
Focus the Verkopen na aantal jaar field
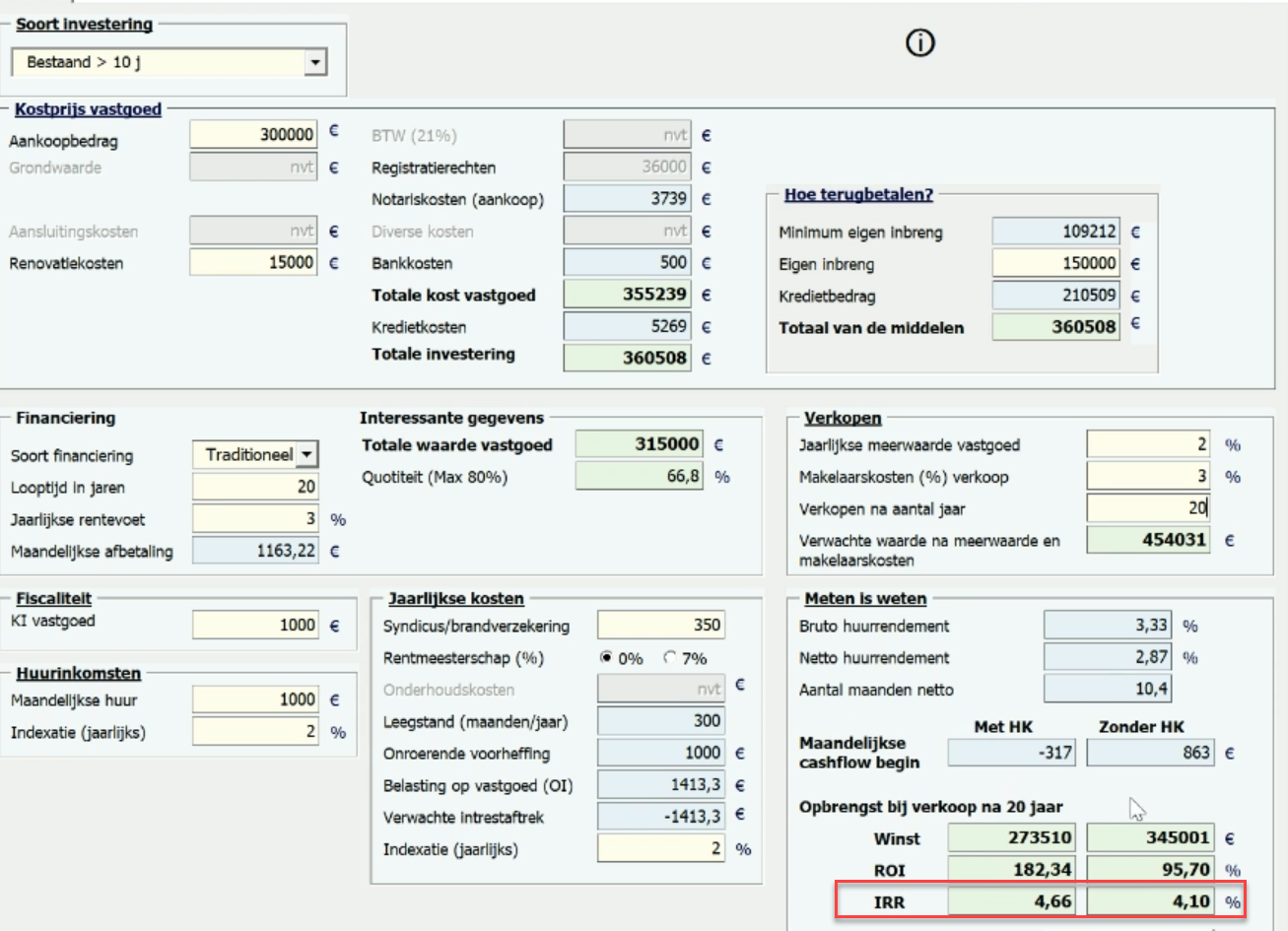(x=1148, y=508)
